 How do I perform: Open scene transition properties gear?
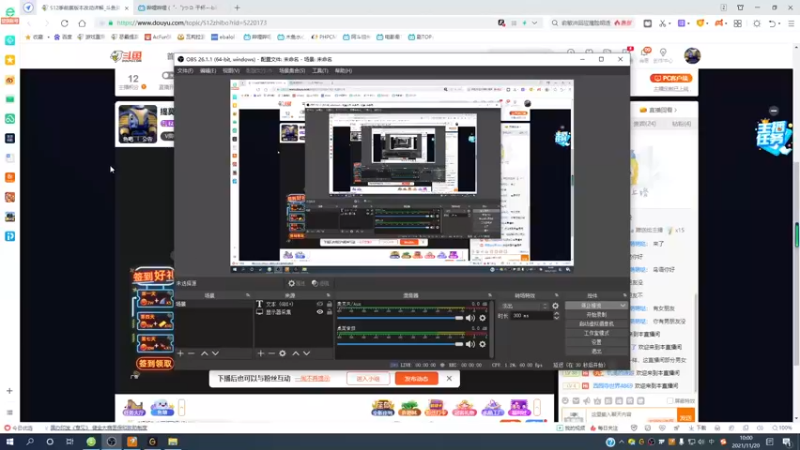[x=555, y=306]
